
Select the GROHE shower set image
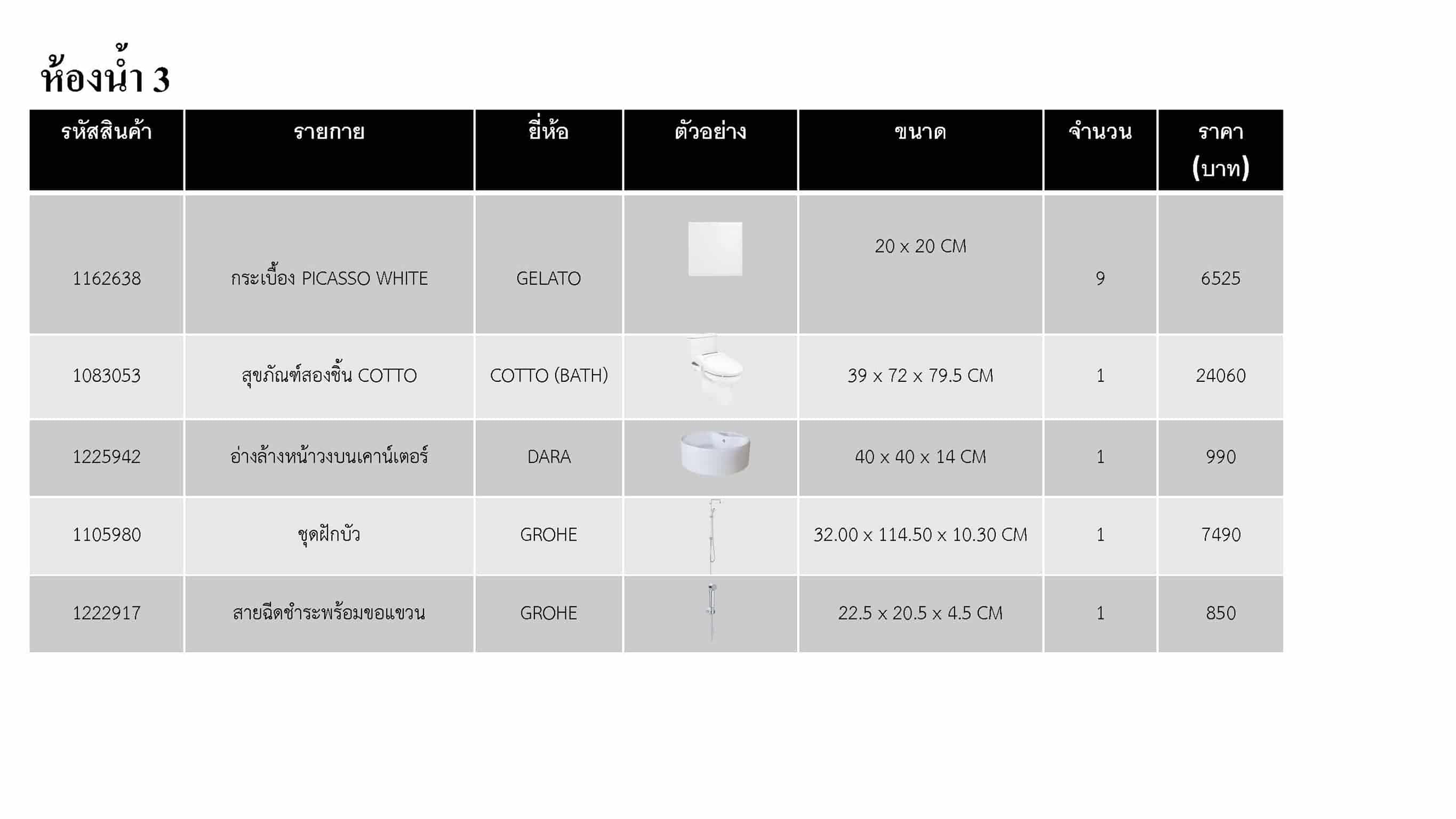coord(713,535)
